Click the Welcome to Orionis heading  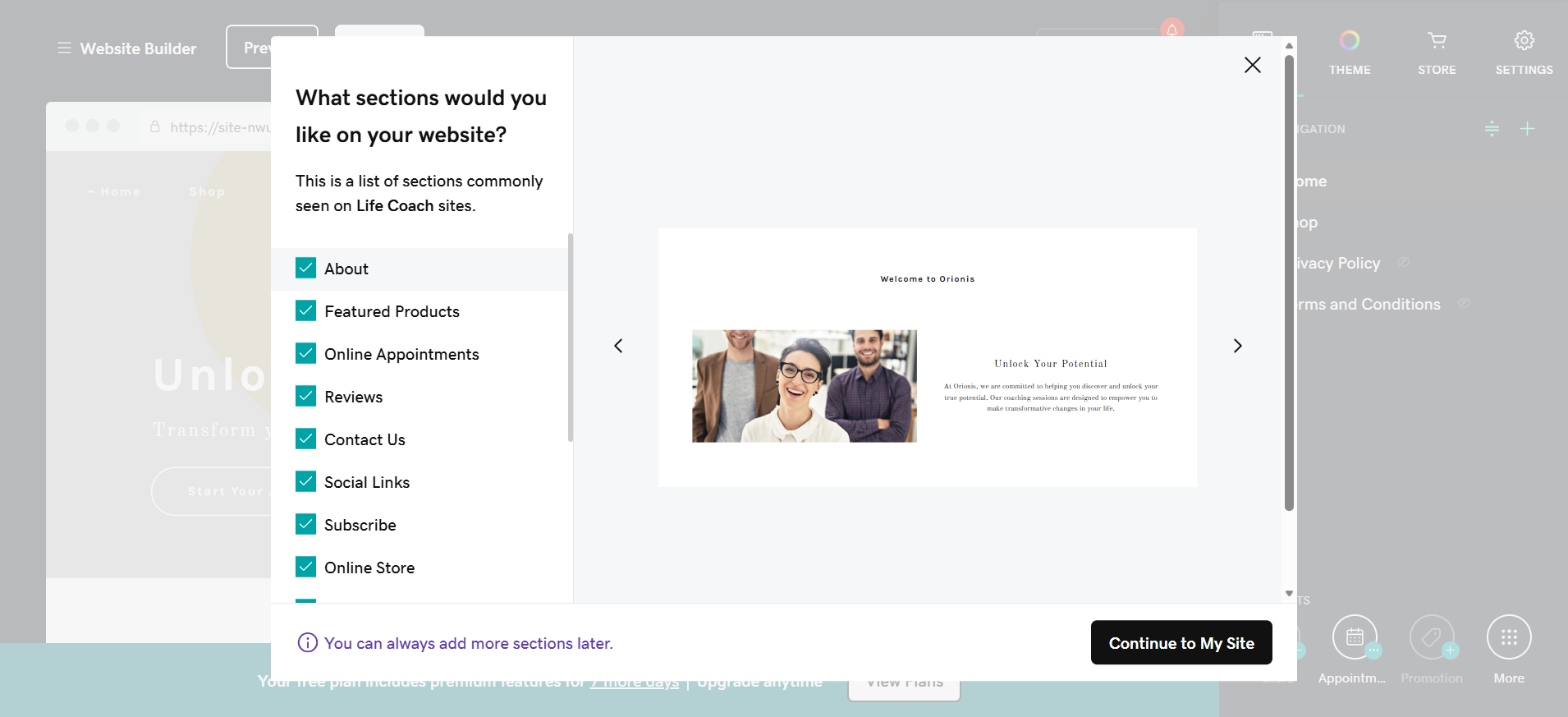point(928,279)
